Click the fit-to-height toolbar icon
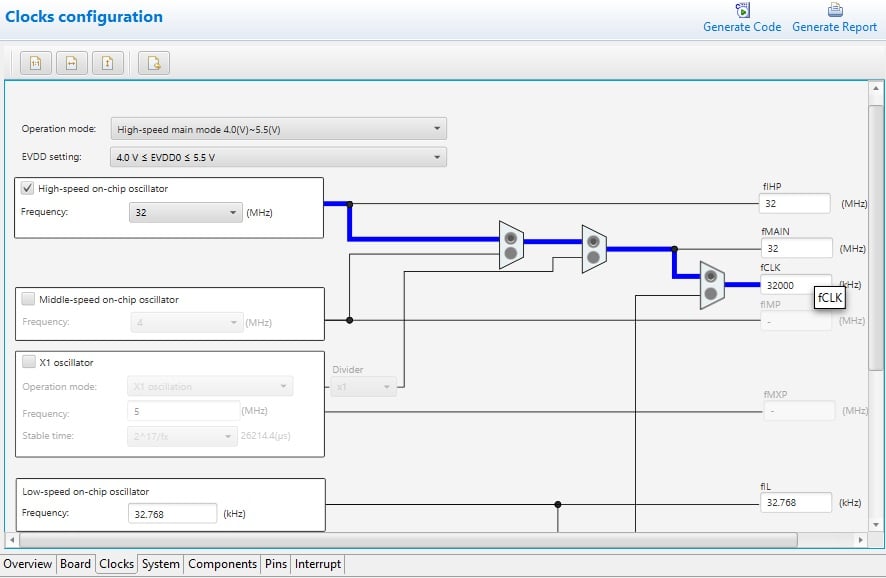This screenshot has width=886, height=578. tap(106, 62)
